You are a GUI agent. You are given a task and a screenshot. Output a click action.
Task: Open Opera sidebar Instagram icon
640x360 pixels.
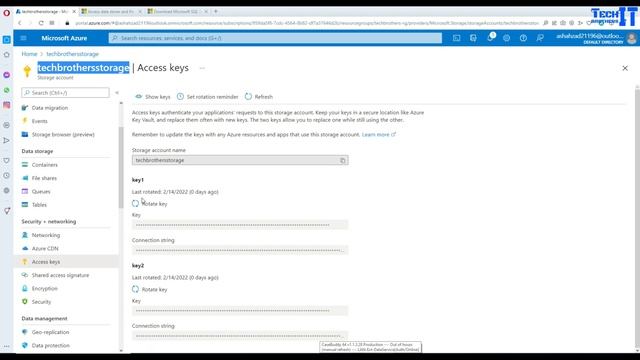(7, 105)
